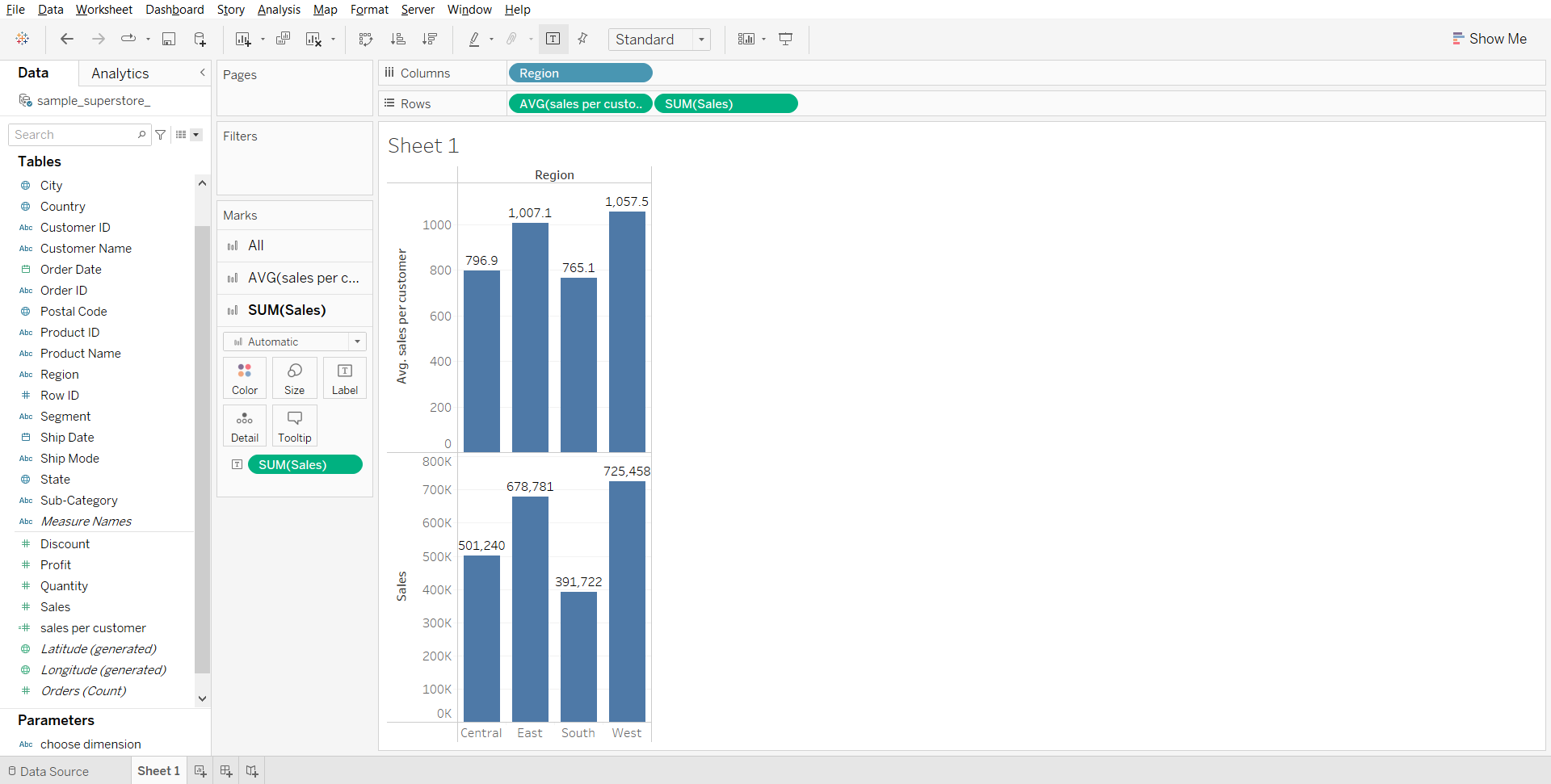Click the Tooltip button in Marks card
The image size is (1551, 784).
tap(294, 426)
